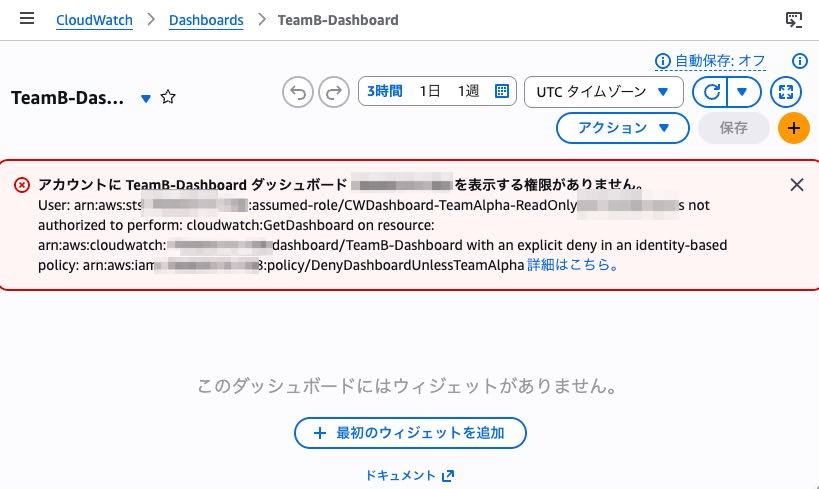Open CloudShell icon in top bar
The image size is (819, 489).
point(793,20)
